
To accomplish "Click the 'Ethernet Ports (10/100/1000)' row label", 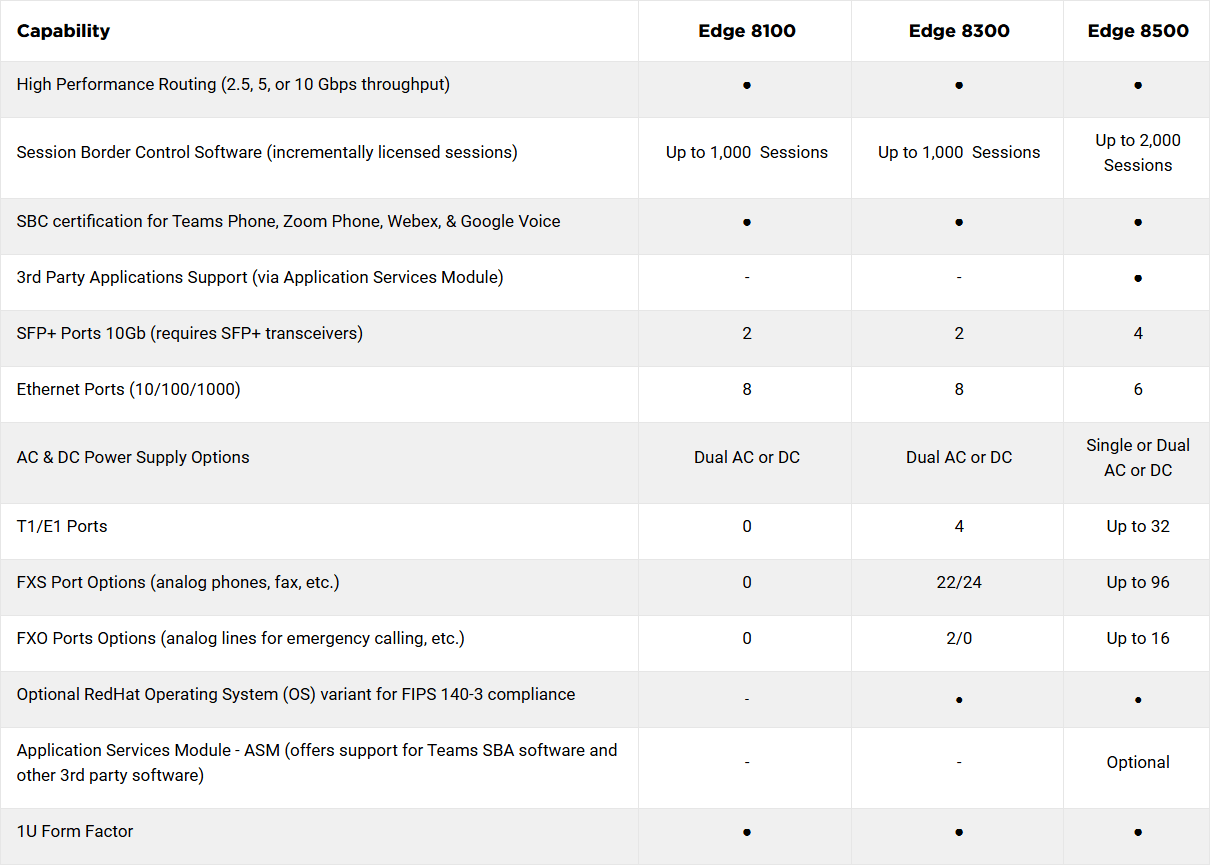I will click(129, 390).
